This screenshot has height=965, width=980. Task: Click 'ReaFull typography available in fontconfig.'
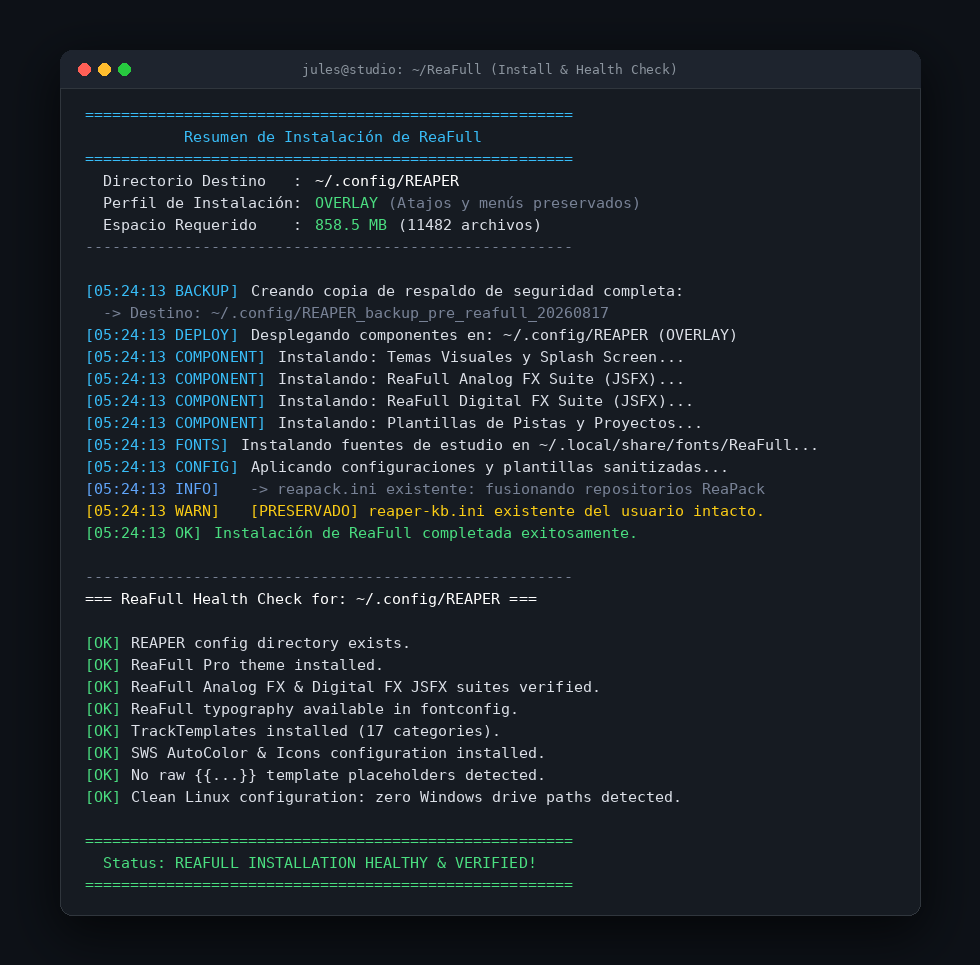(x=324, y=709)
